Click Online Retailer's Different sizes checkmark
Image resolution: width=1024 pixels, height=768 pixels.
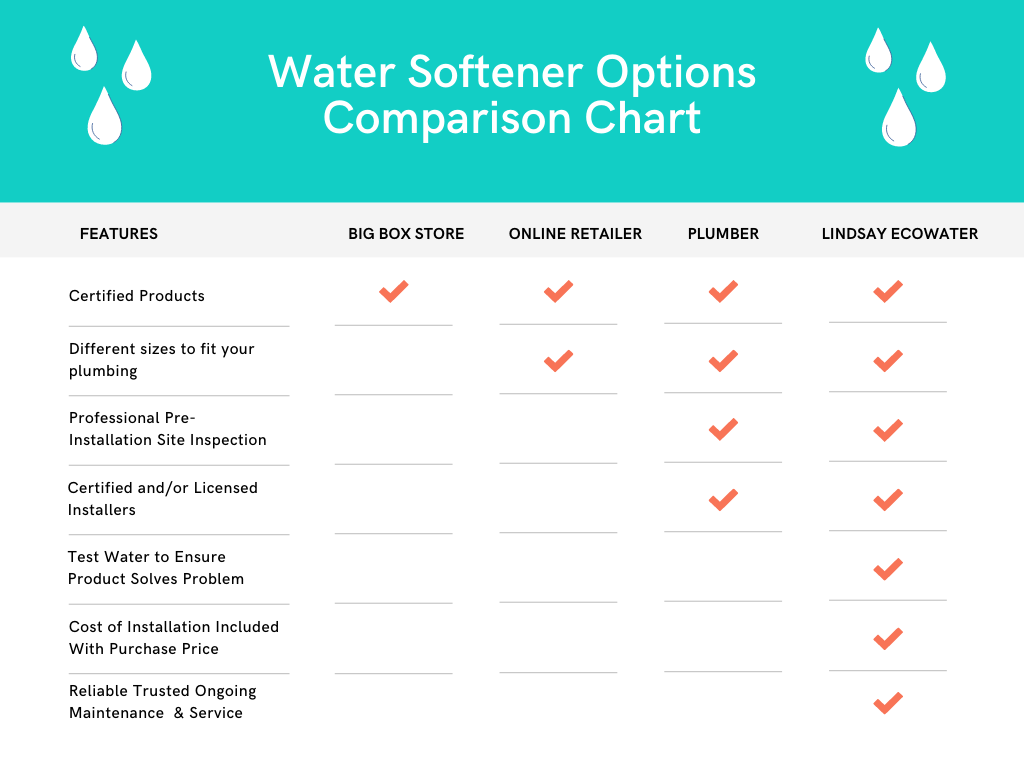[558, 360]
